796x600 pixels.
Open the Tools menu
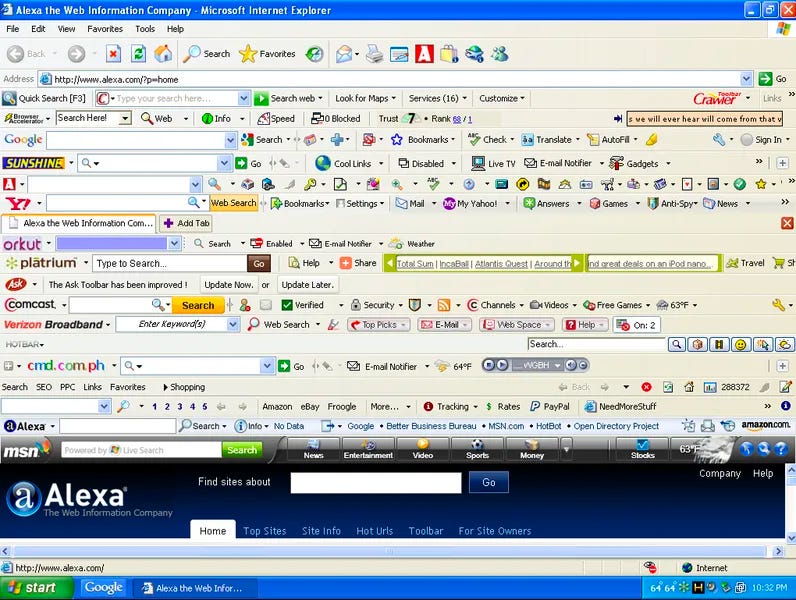click(145, 29)
